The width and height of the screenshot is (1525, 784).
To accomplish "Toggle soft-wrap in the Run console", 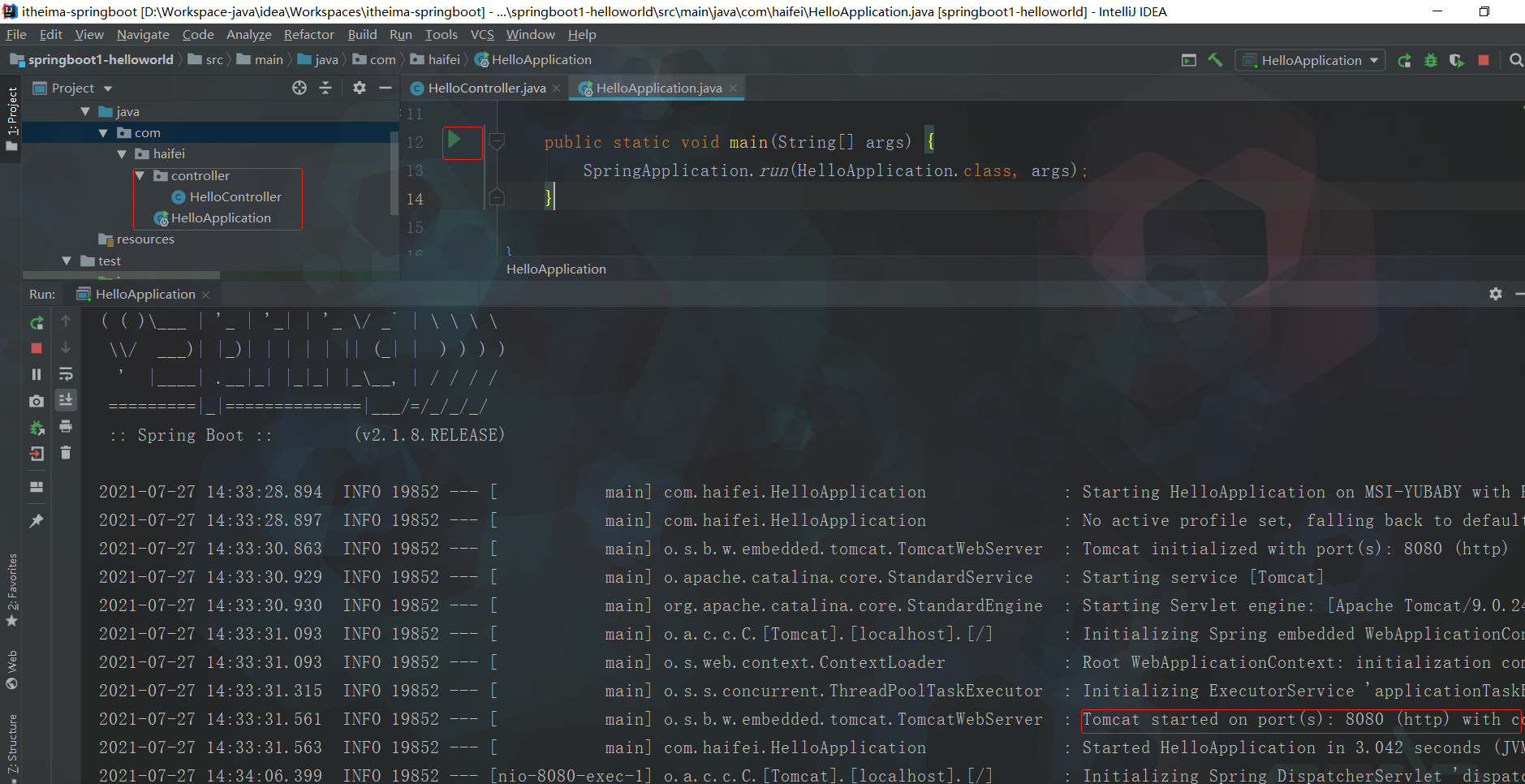I will pos(66,374).
